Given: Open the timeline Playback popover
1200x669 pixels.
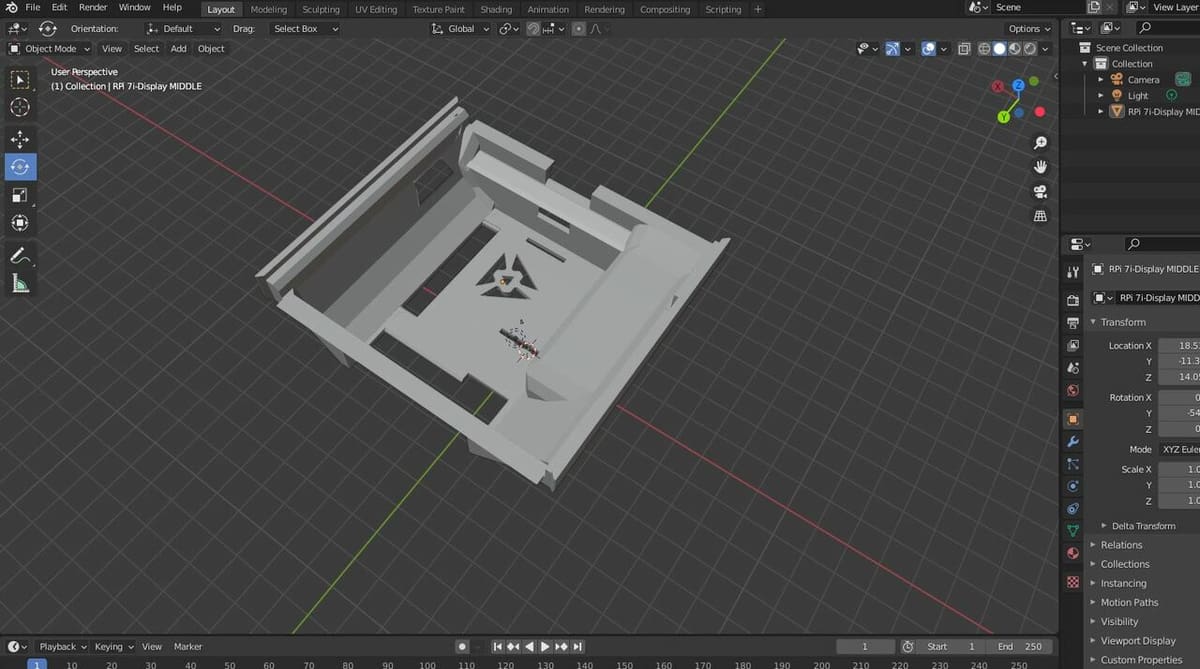Looking at the screenshot, I should point(63,647).
